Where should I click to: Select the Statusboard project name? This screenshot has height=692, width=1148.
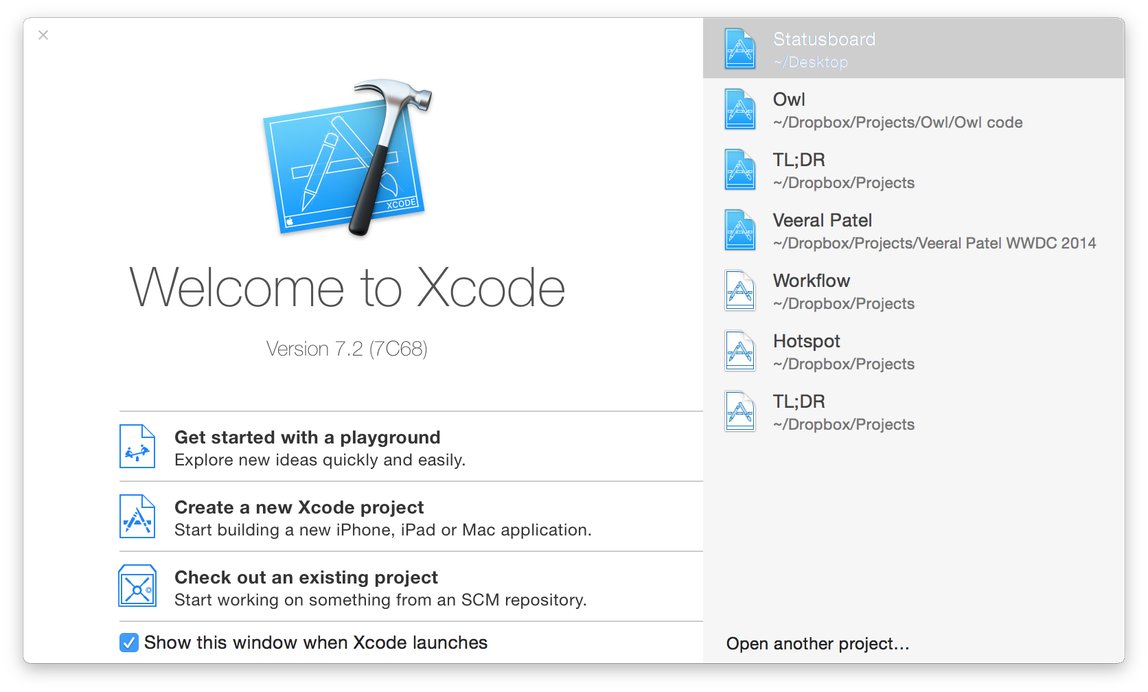point(824,39)
